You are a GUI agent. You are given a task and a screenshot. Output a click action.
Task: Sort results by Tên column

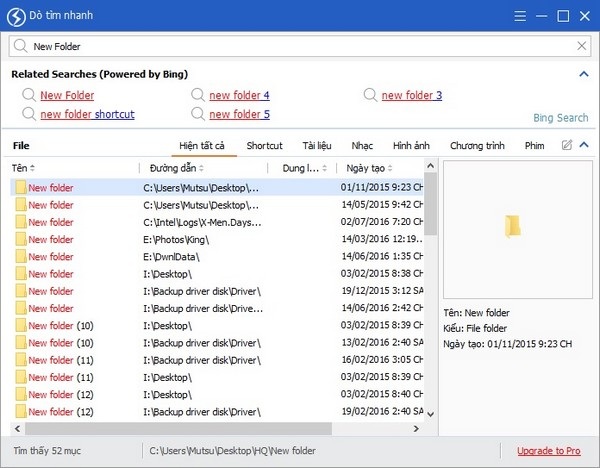23,168
